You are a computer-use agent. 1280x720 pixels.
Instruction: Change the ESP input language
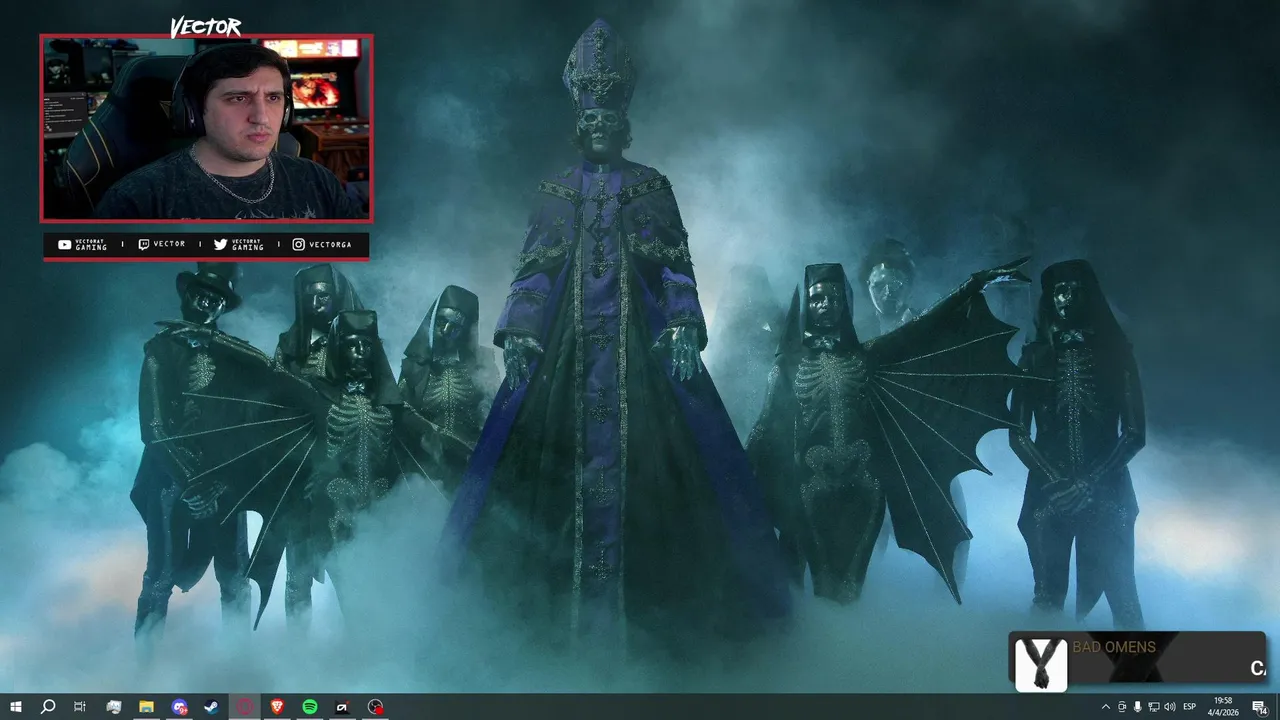click(1190, 707)
